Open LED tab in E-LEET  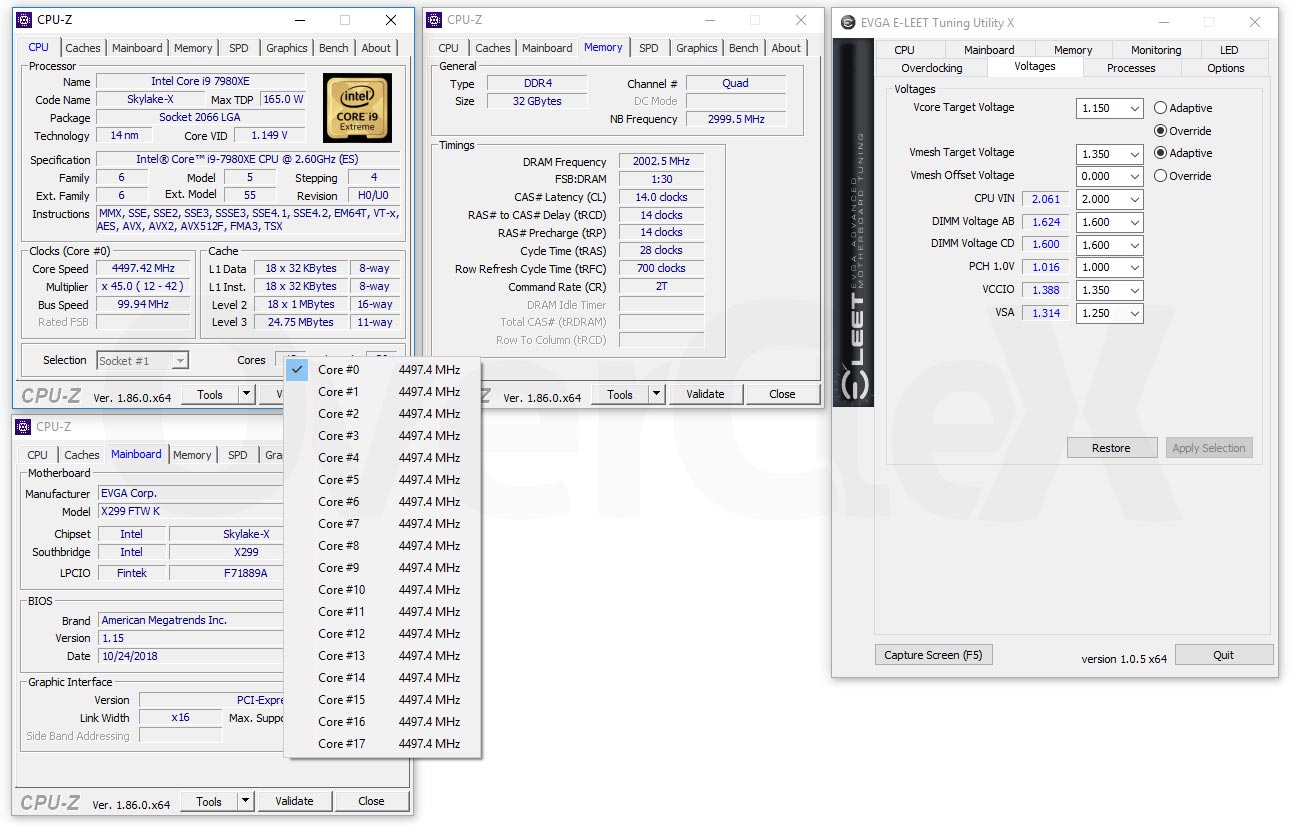coord(1229,50)
